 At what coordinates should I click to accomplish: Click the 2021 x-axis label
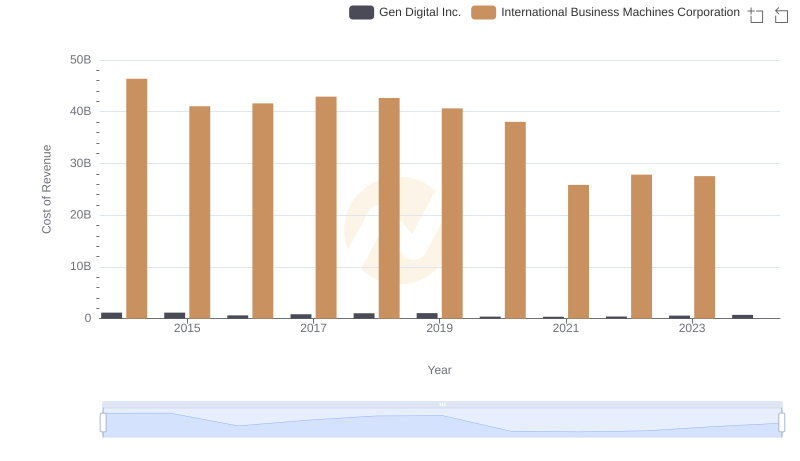566,328
